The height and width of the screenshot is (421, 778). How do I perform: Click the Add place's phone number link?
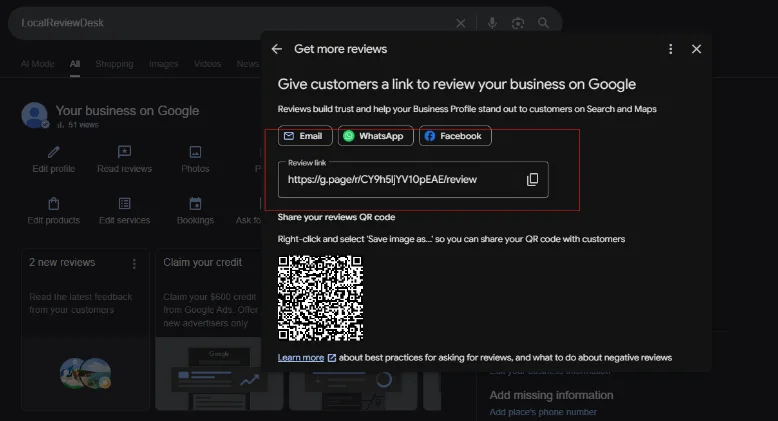click(x=543, y=412)
